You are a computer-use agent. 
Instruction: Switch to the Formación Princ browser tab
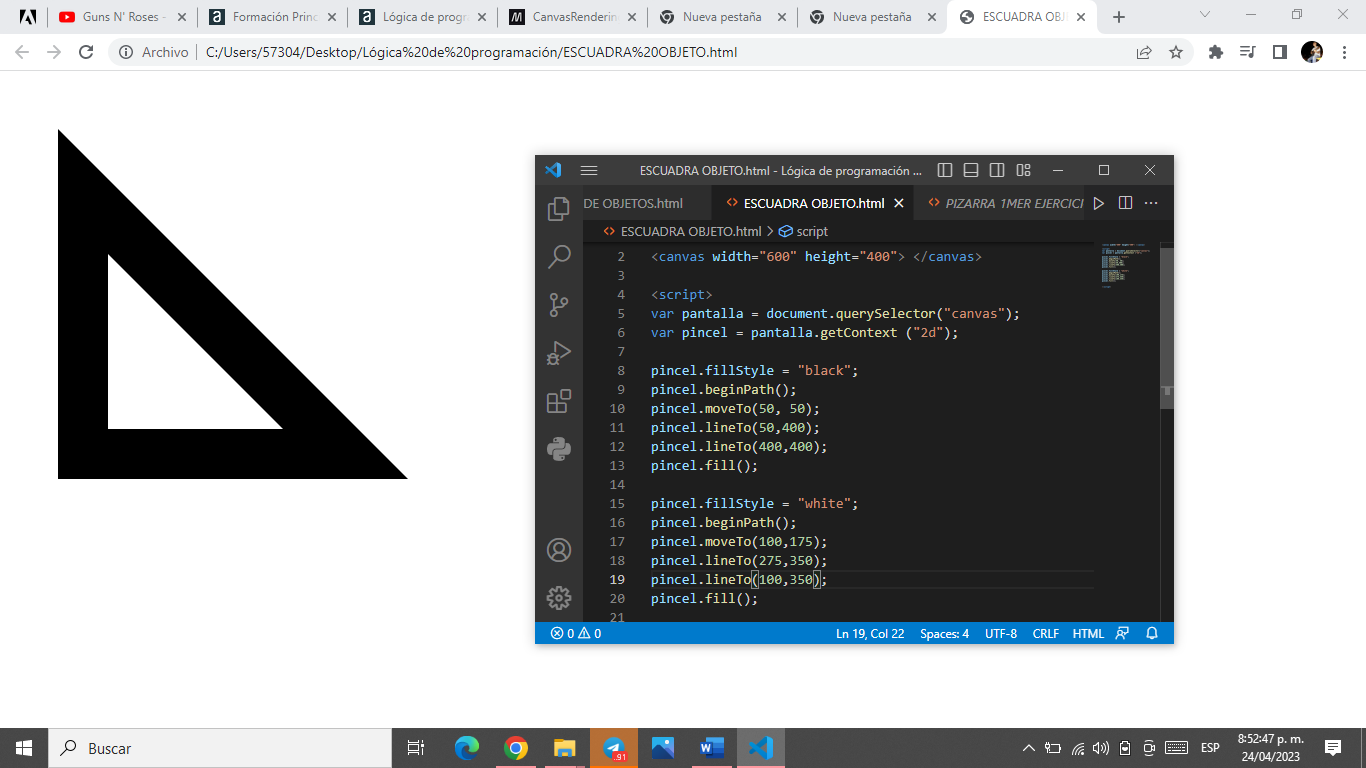coord(271,17)
